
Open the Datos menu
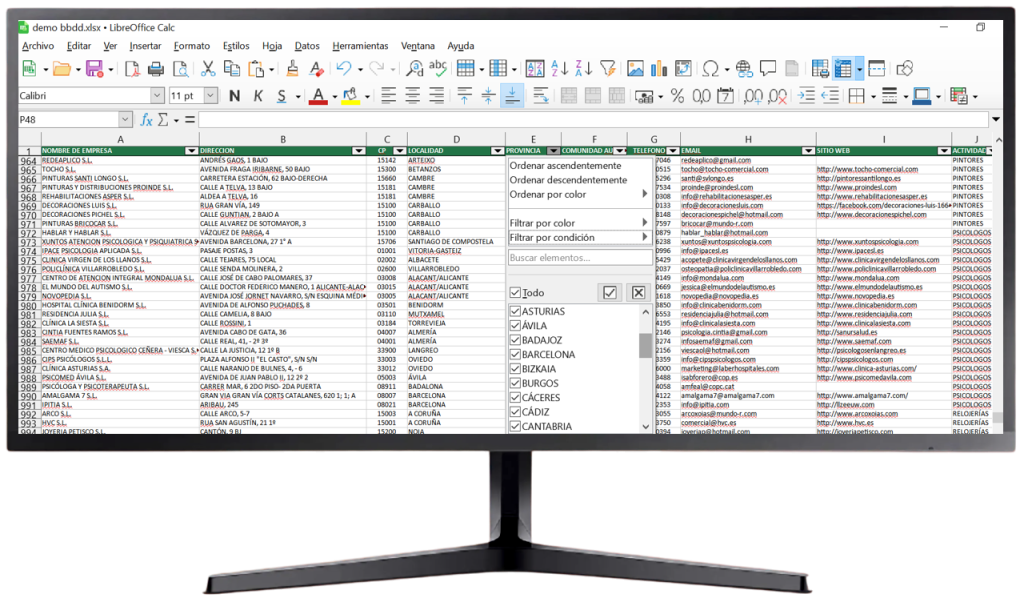click(307, 46)
